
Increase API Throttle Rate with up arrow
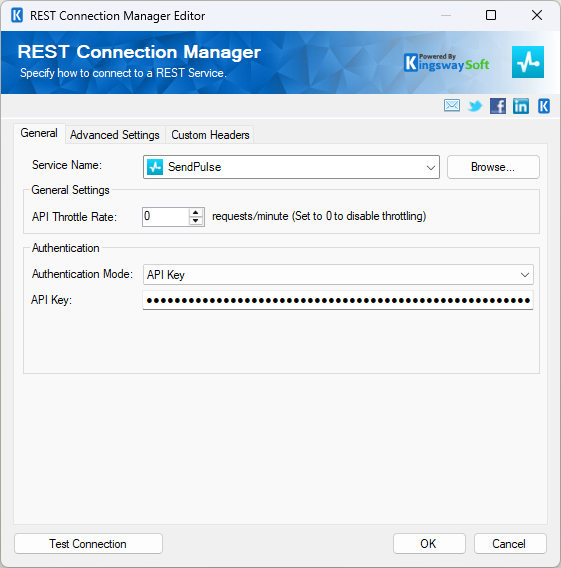(x=196, y=213)
